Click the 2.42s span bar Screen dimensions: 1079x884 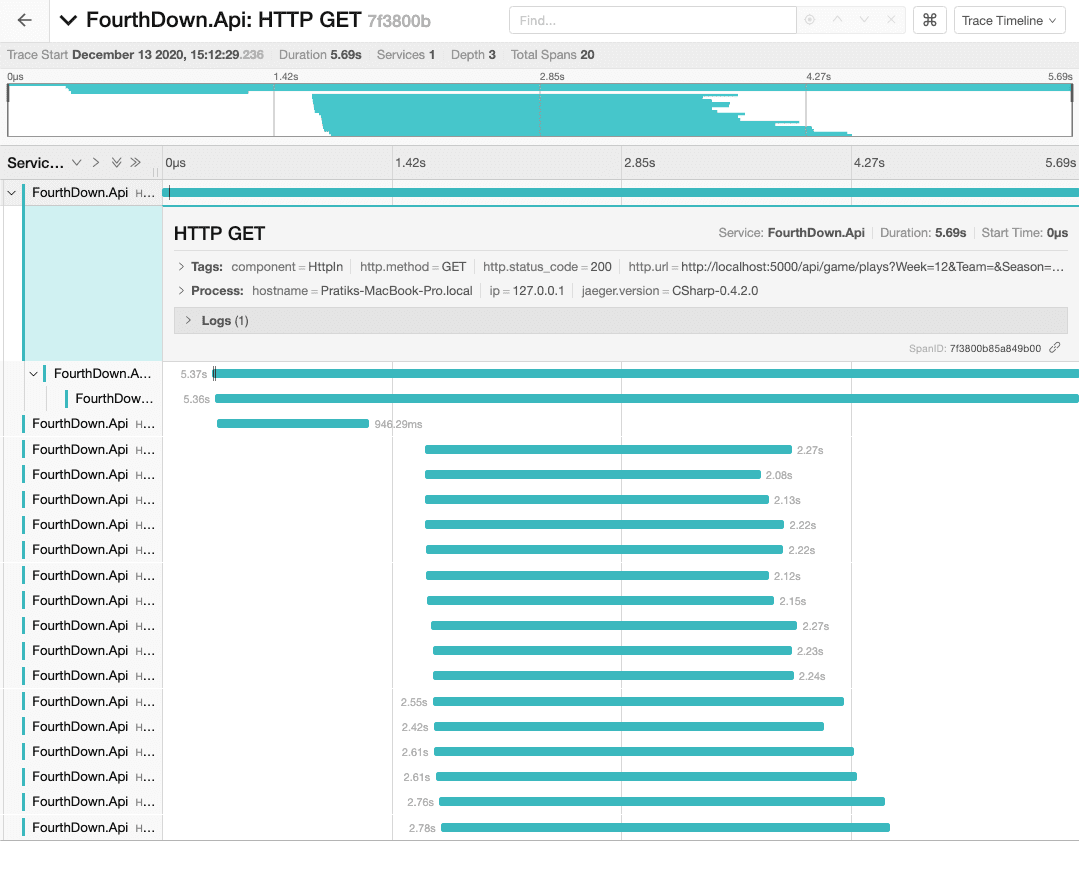[628, 726]
